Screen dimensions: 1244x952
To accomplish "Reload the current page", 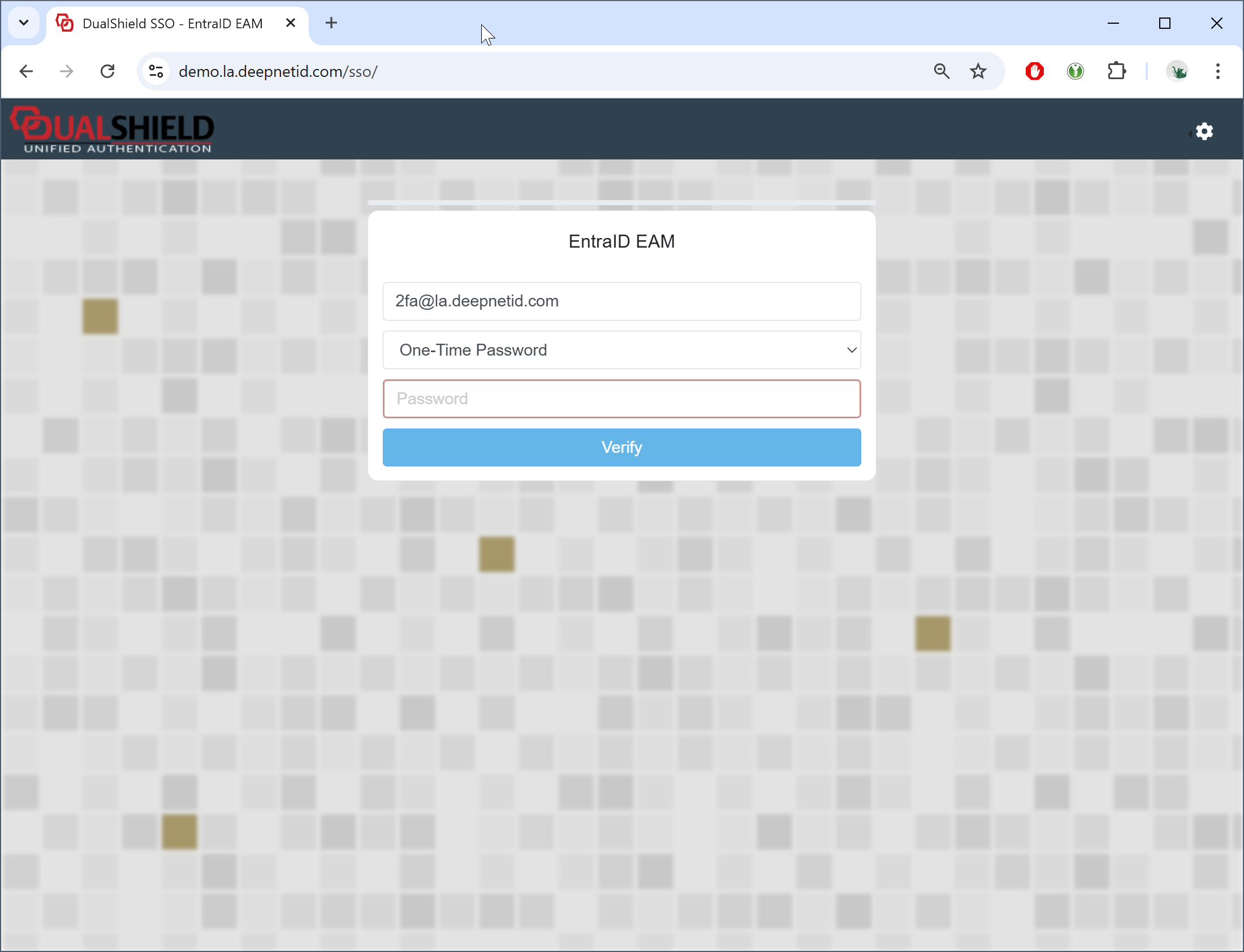I will (107, 71).
